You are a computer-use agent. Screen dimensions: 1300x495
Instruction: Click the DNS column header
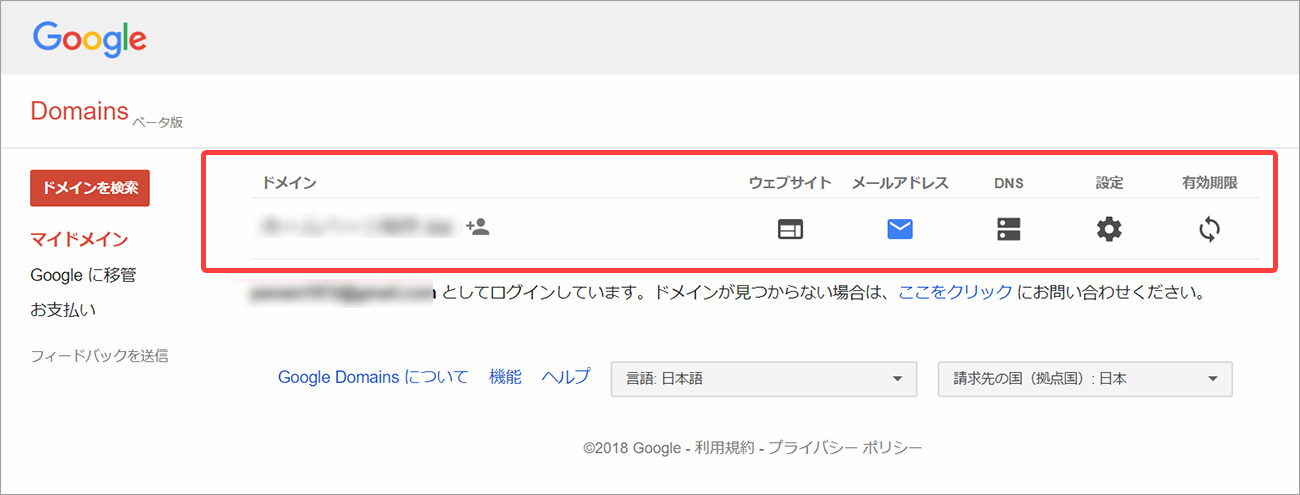pyautogui.click(x=1009, y=183)
